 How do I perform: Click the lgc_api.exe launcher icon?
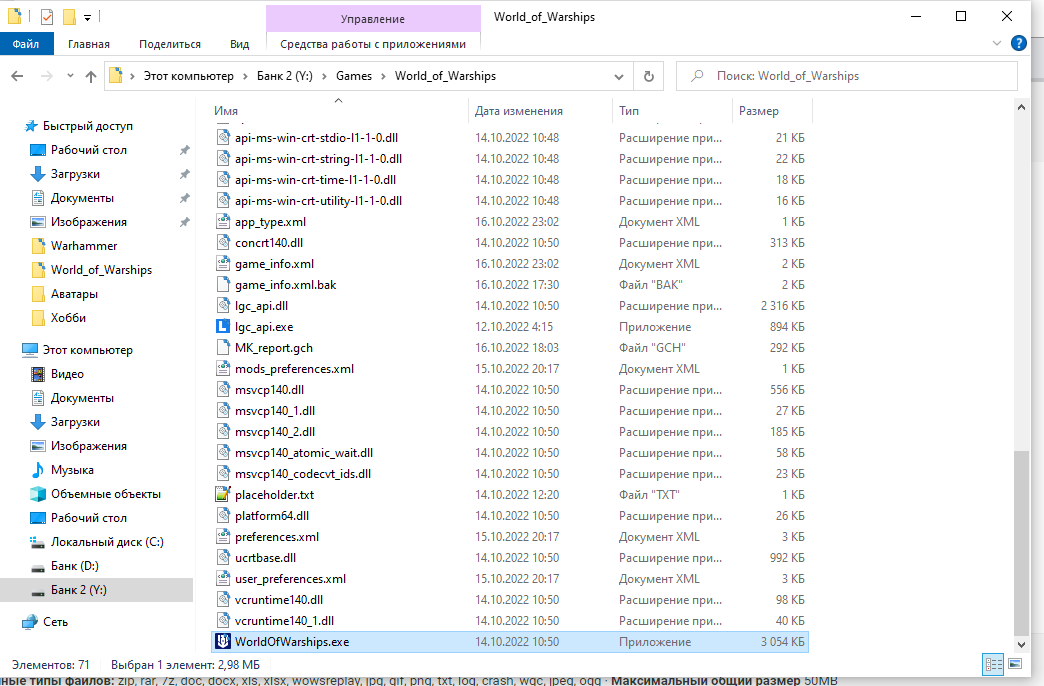point(222,327)
